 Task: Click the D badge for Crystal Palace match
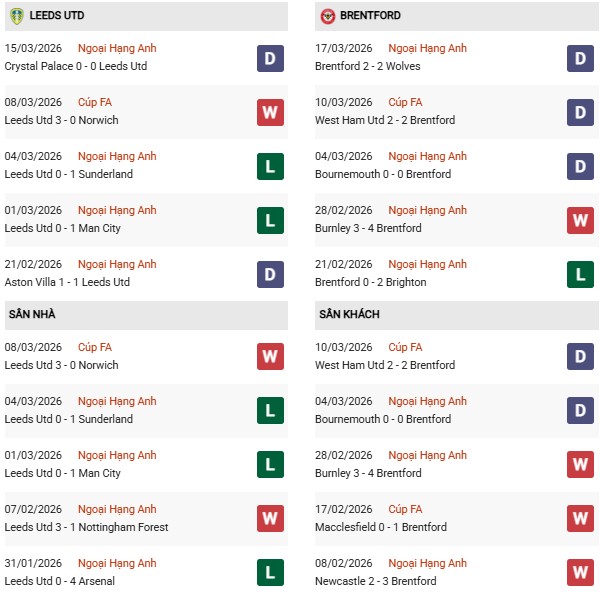270,58
